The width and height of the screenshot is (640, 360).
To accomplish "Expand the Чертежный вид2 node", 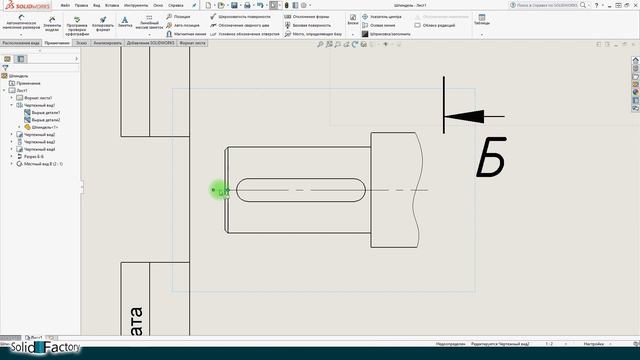I will pos(11,135).
